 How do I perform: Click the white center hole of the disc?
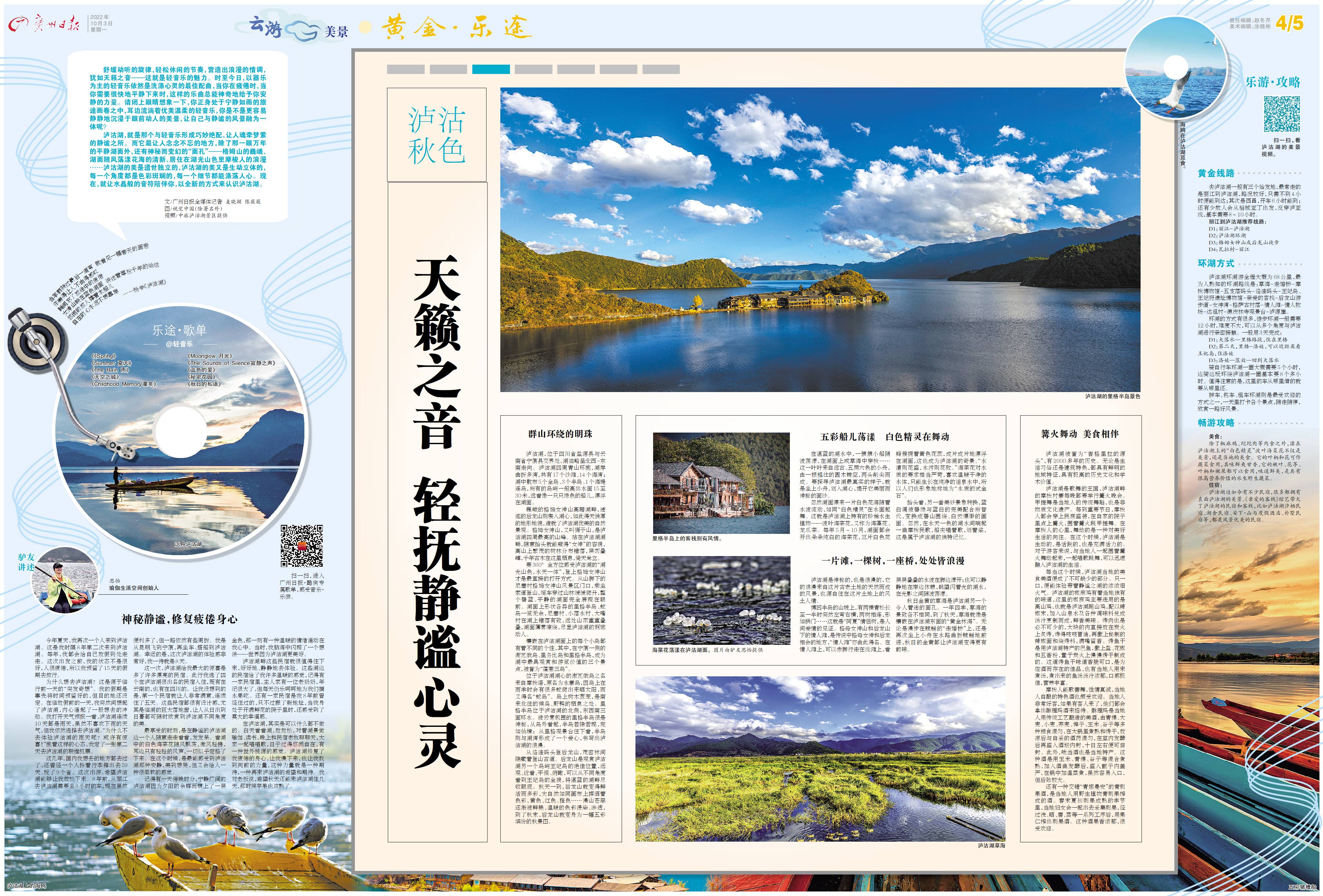pyautogui.click(x=180, y=431)
